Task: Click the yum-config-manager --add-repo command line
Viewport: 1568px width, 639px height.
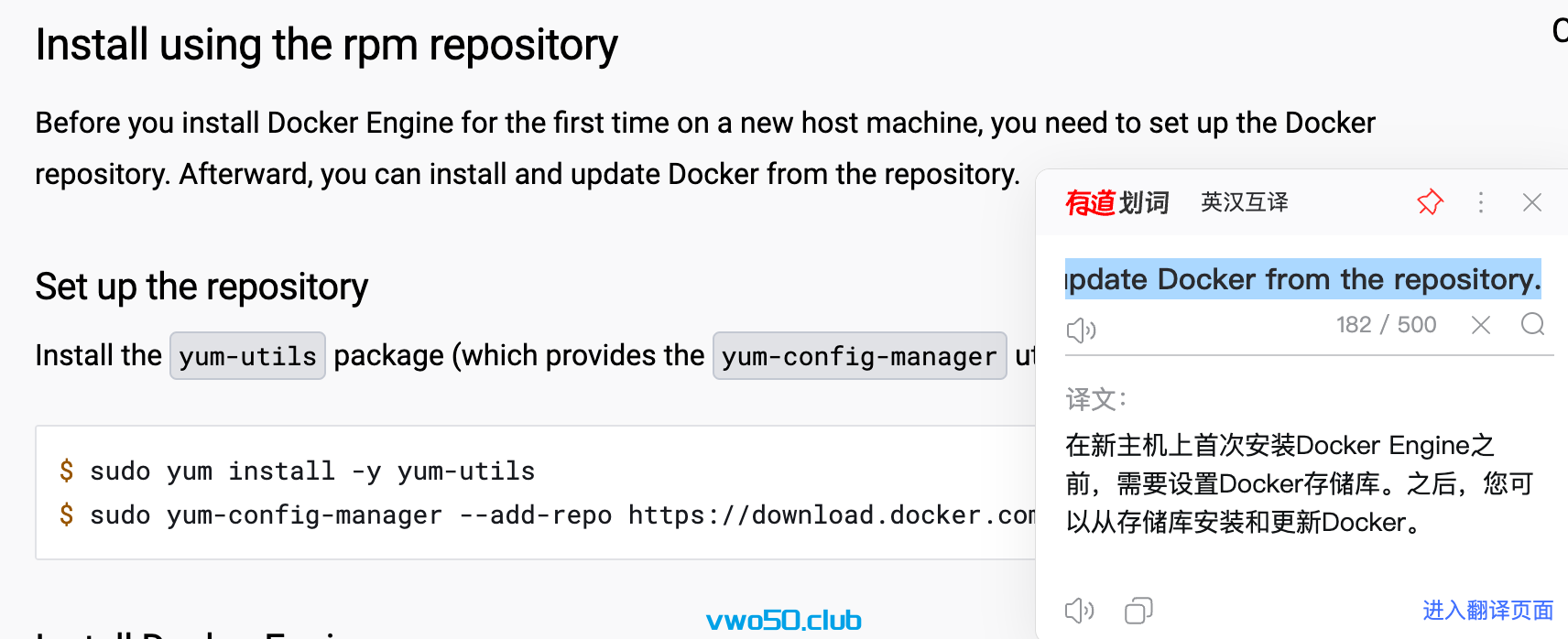Action: click(547, 514)
